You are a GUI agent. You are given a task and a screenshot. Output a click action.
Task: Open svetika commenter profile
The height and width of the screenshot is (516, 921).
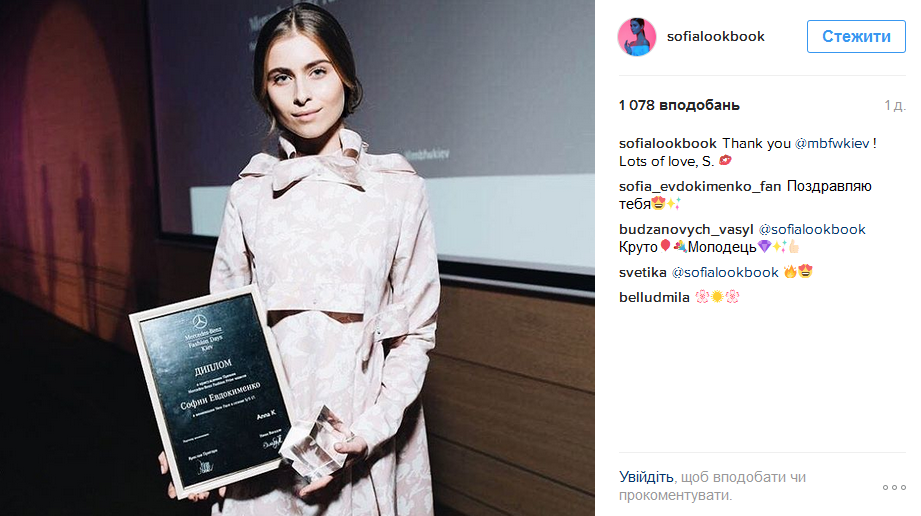(643, 272)
